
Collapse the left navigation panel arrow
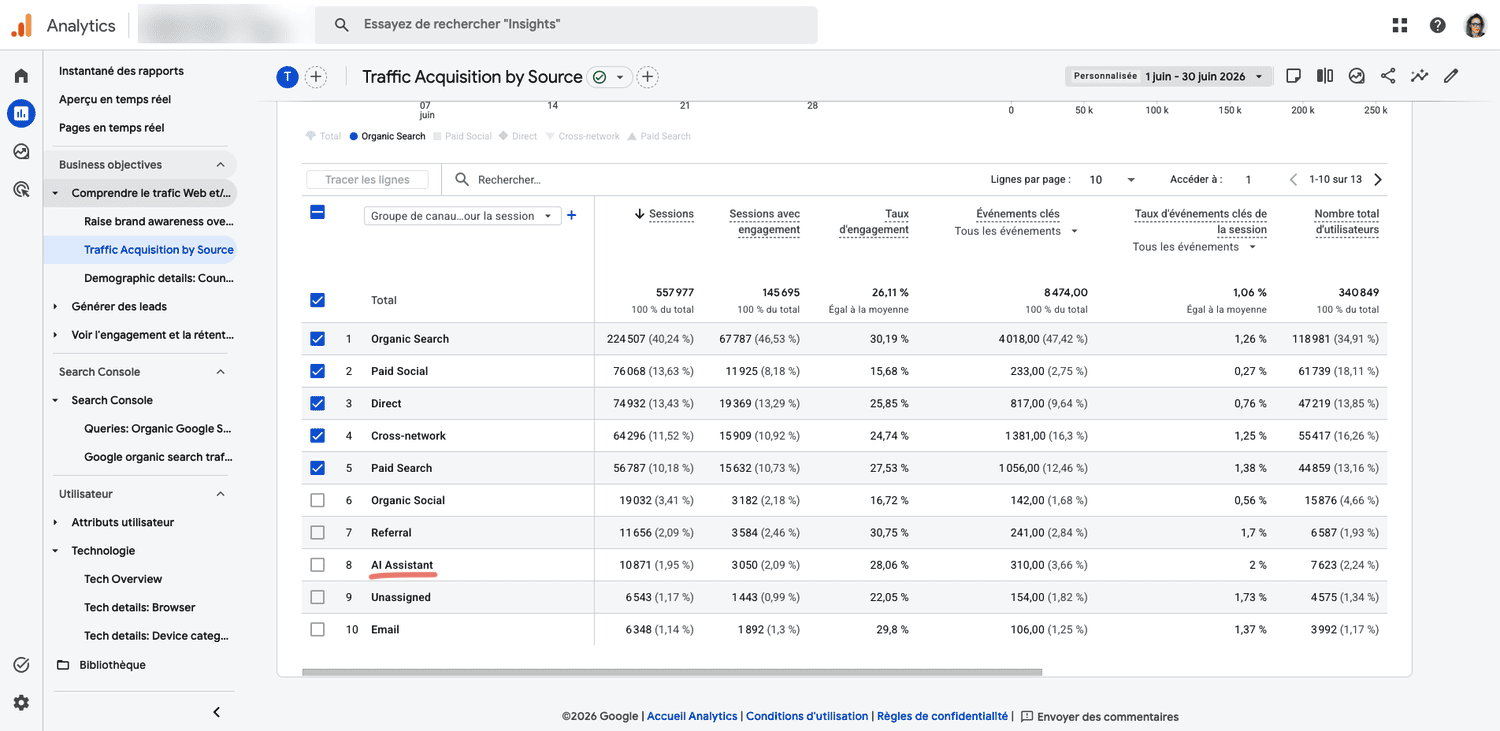(x=217, y=712)
